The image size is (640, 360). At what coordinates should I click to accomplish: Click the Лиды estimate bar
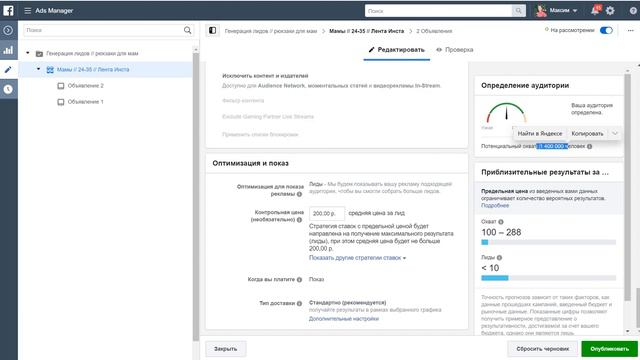pyautogui.click(x=548, y=278)
